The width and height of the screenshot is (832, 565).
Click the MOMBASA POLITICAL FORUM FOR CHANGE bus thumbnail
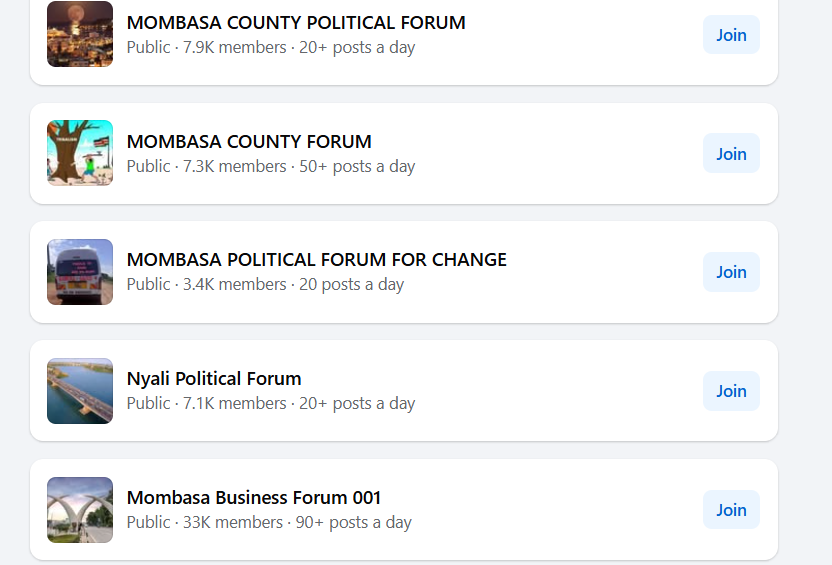coord(80,272)
